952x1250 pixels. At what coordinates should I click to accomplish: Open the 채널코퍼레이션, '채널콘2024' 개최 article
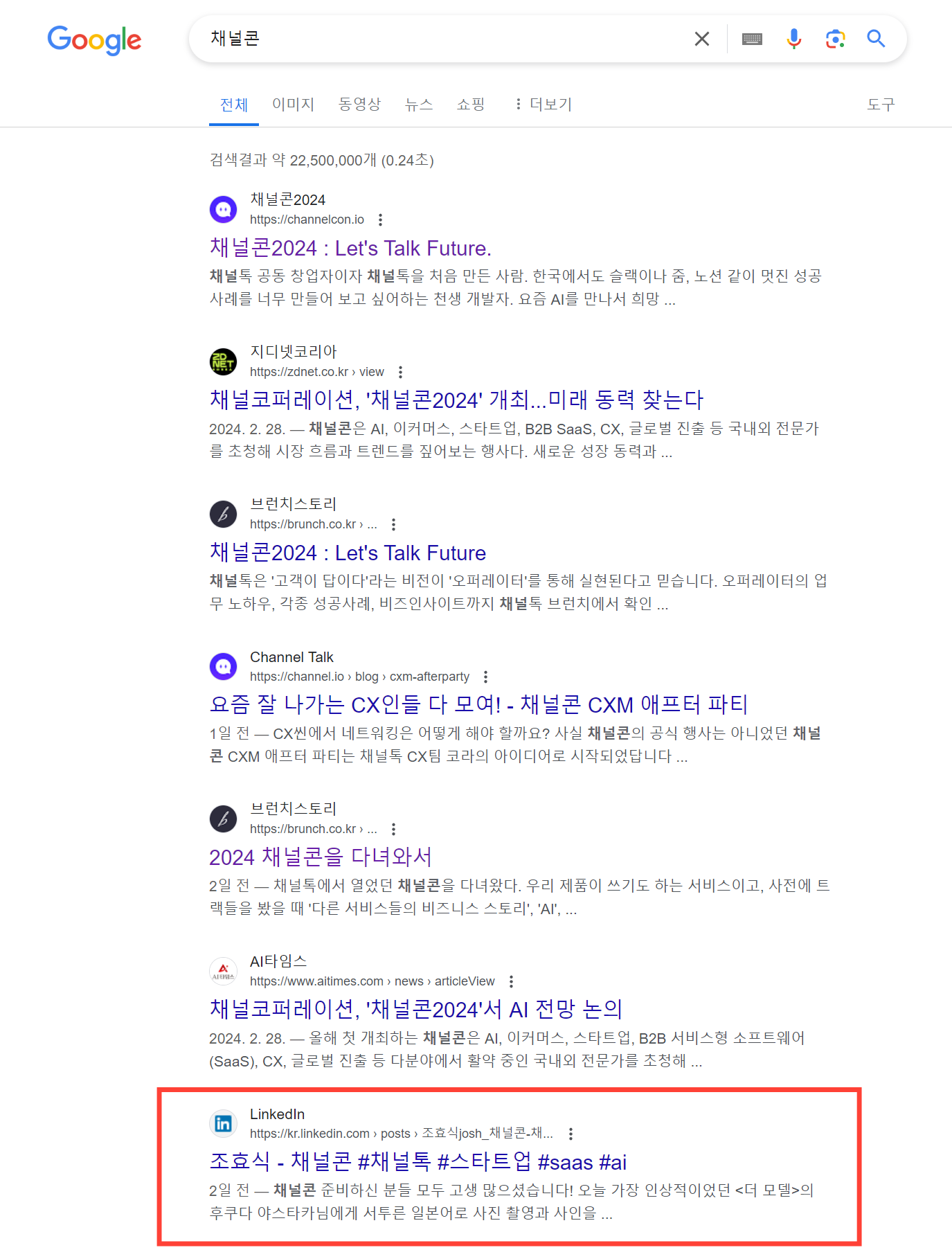(x=456, y=400)
